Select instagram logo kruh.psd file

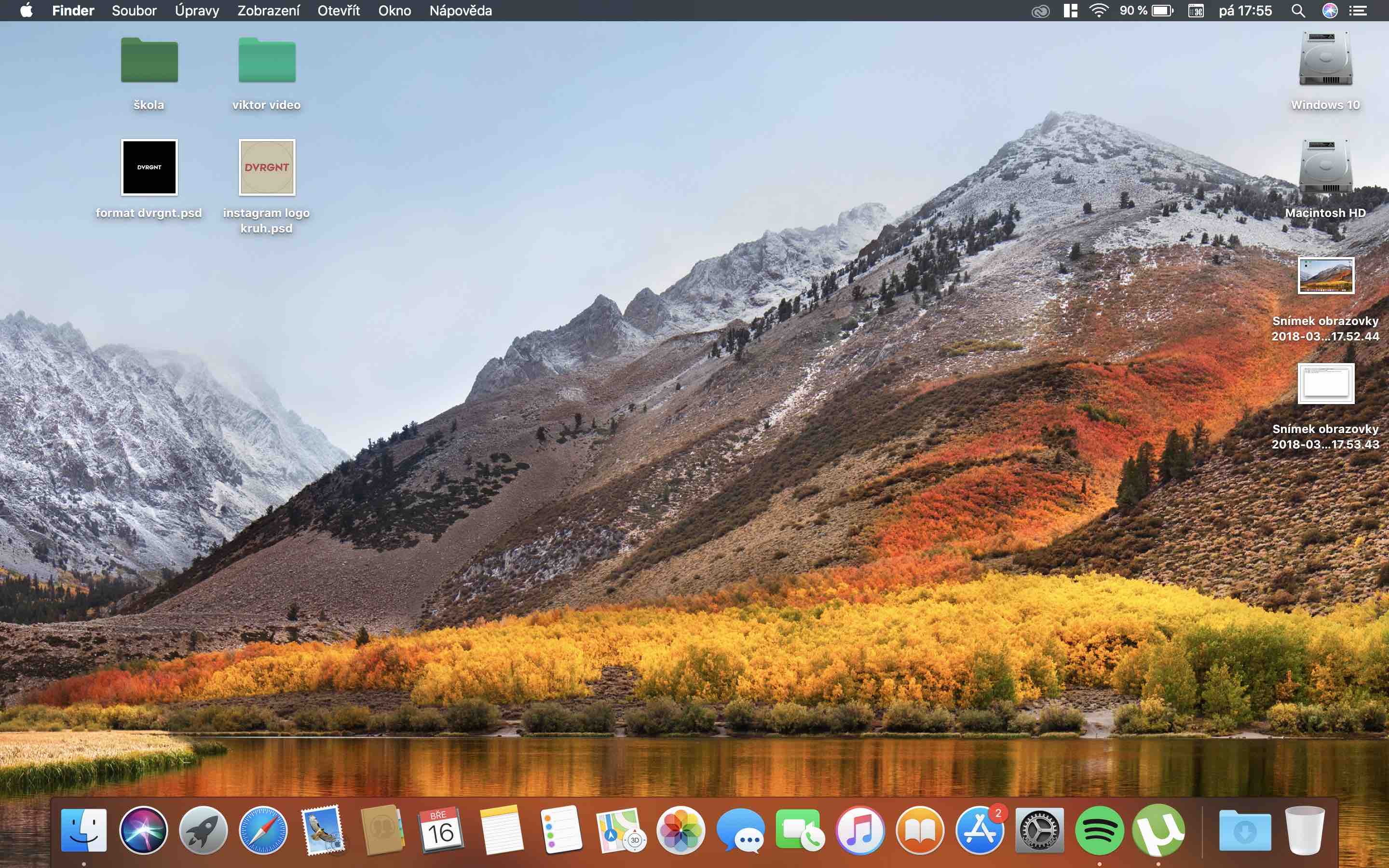click(267, 168)
